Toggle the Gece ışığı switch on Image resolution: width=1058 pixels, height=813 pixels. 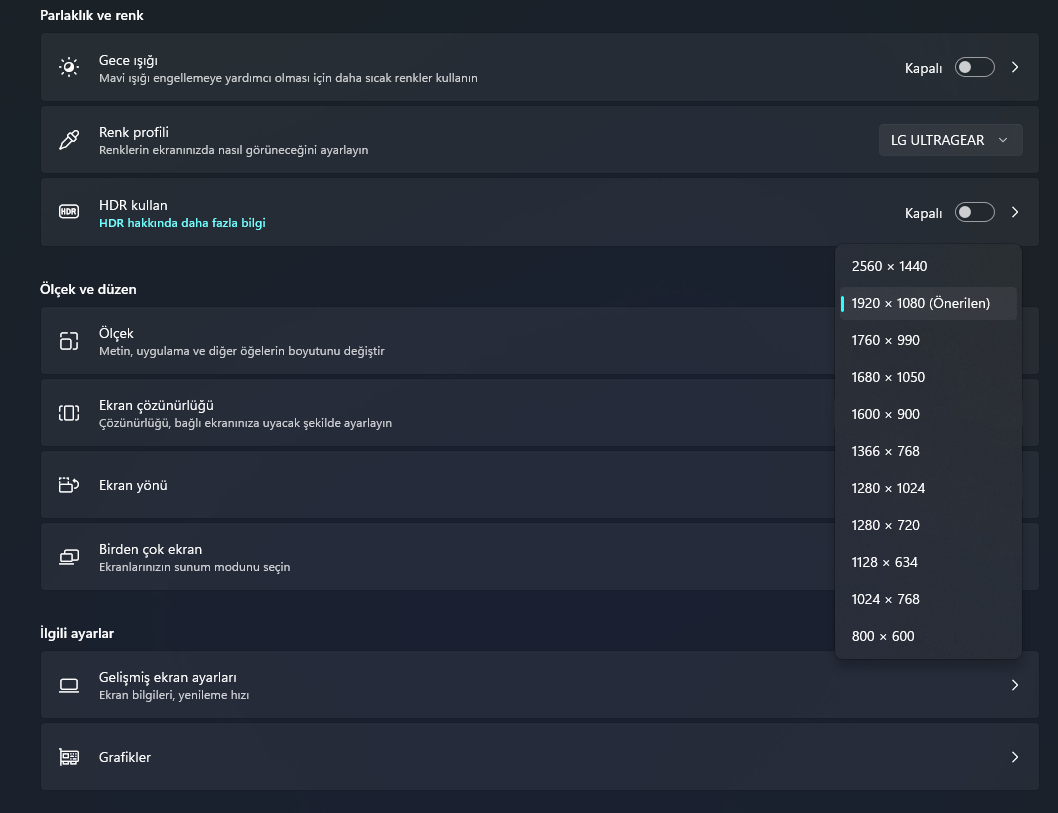[974, 67]
